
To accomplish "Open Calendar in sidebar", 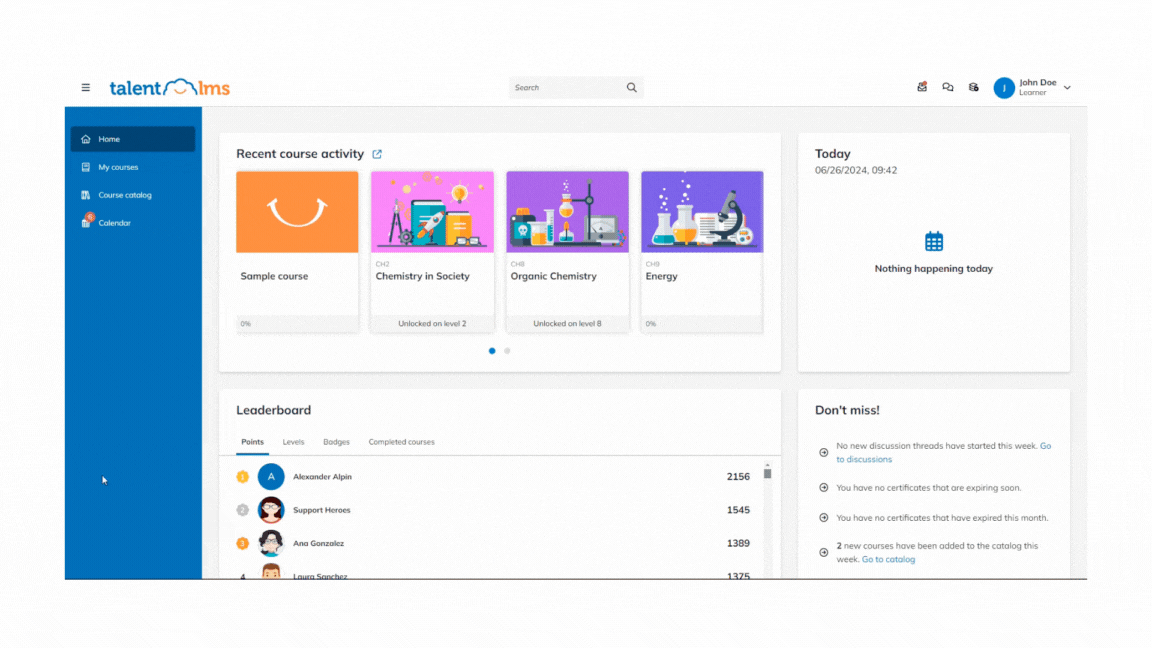I will pyautogui.click(x=114, y=223).
